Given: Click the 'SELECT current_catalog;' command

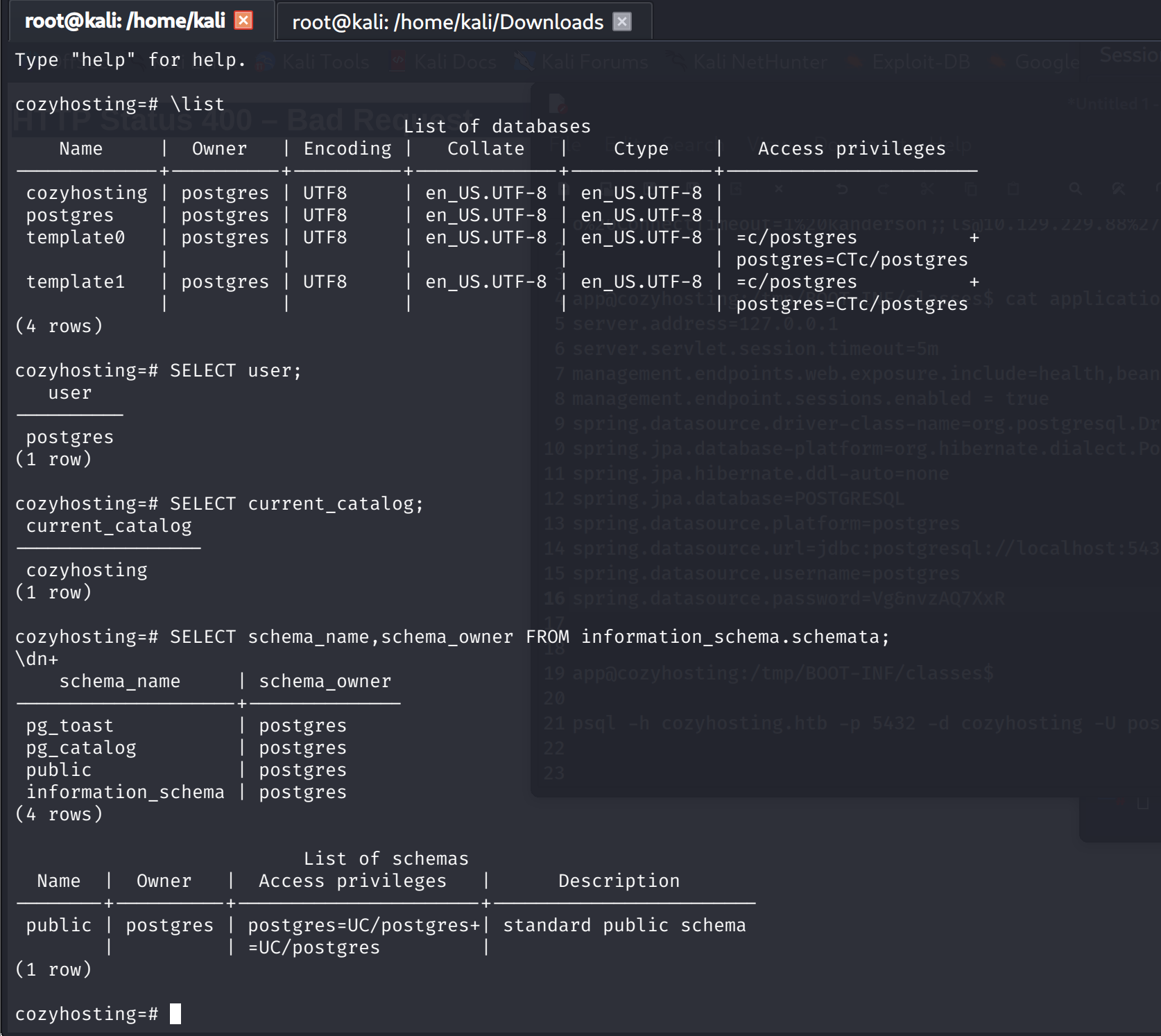Looking at the screenshot, I should (x=297, y=503).
